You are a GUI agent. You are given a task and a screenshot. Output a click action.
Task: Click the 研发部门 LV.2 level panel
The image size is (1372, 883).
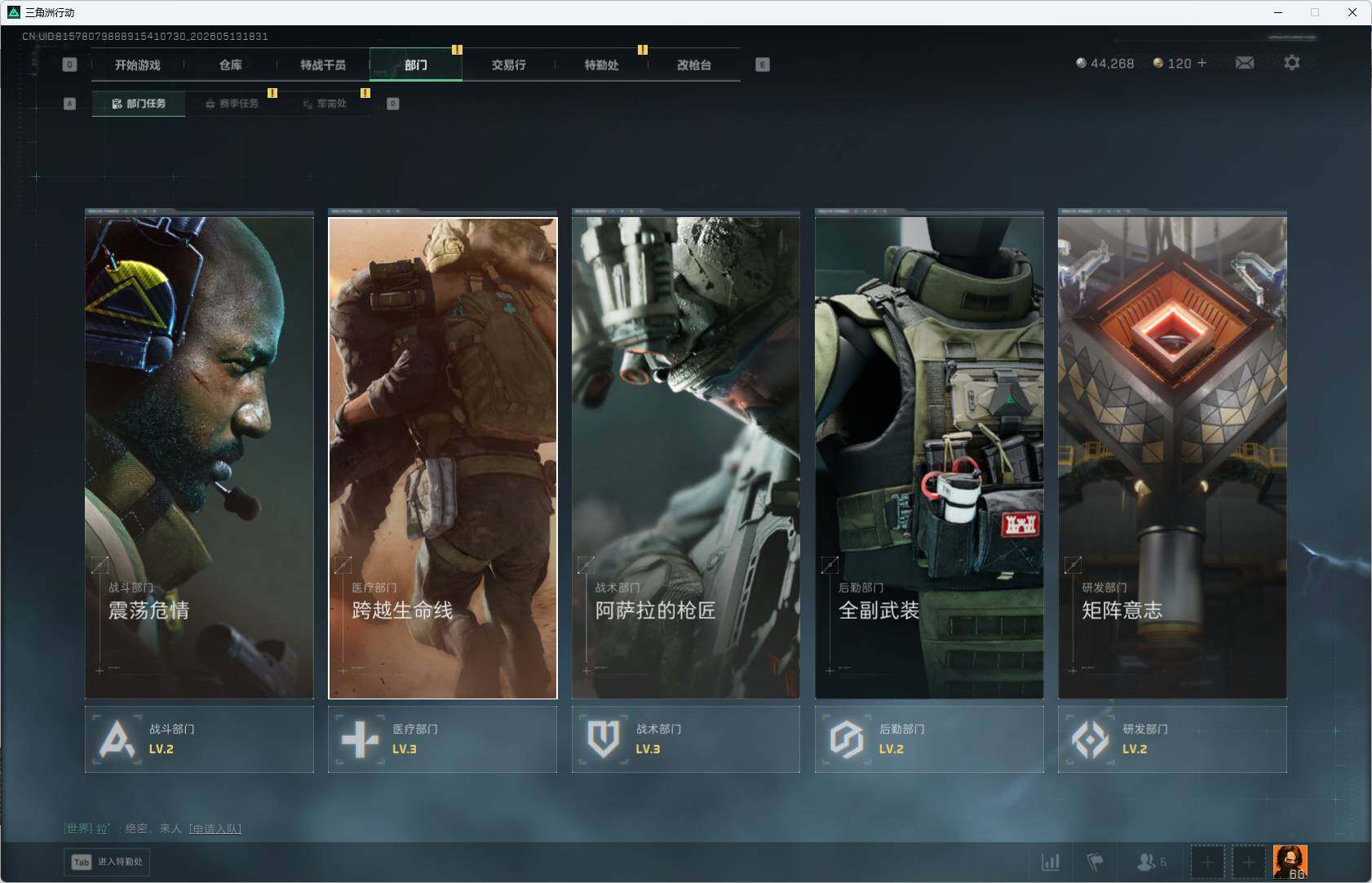click(x=1172, y=739)
